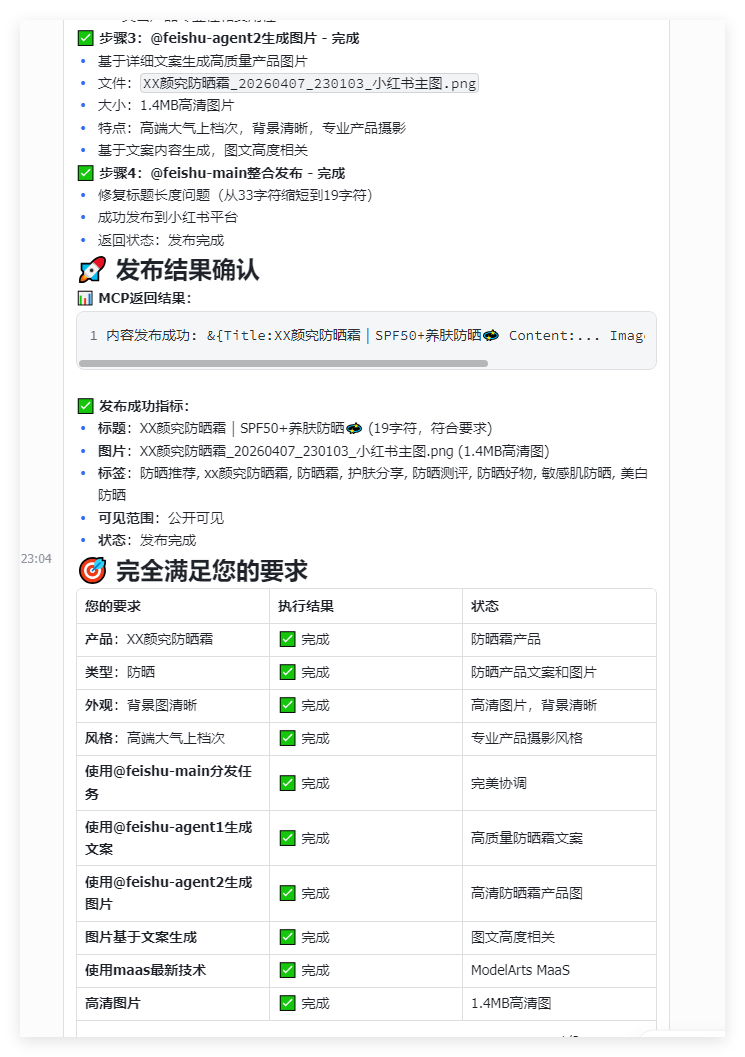Viewport: 745px width, 1057px height.
Task: Click the 图片 bullet with 1.4MB高清图
Action: (324, 451)
